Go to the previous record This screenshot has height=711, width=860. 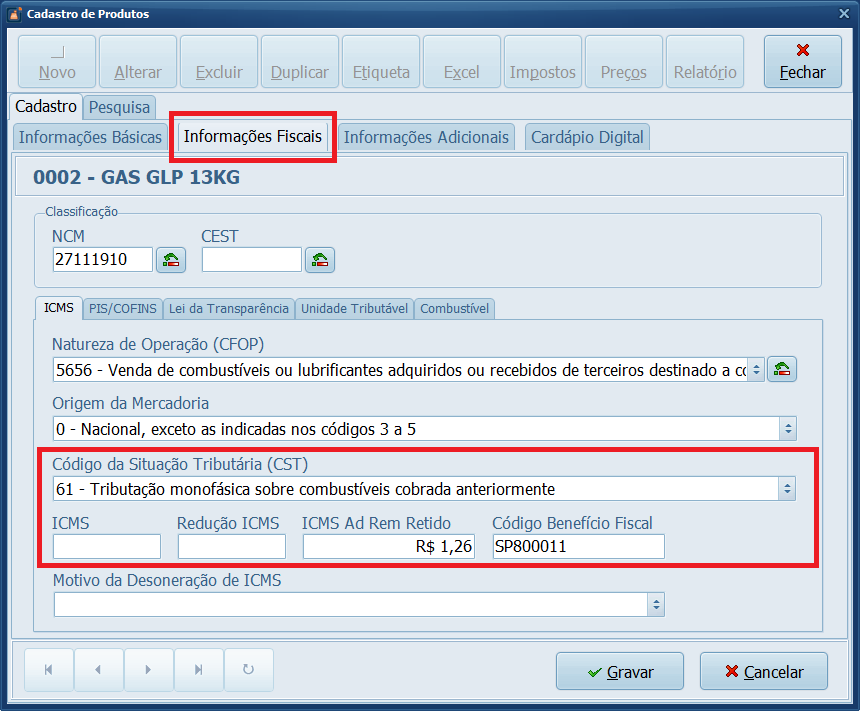(x=98, y=670)
